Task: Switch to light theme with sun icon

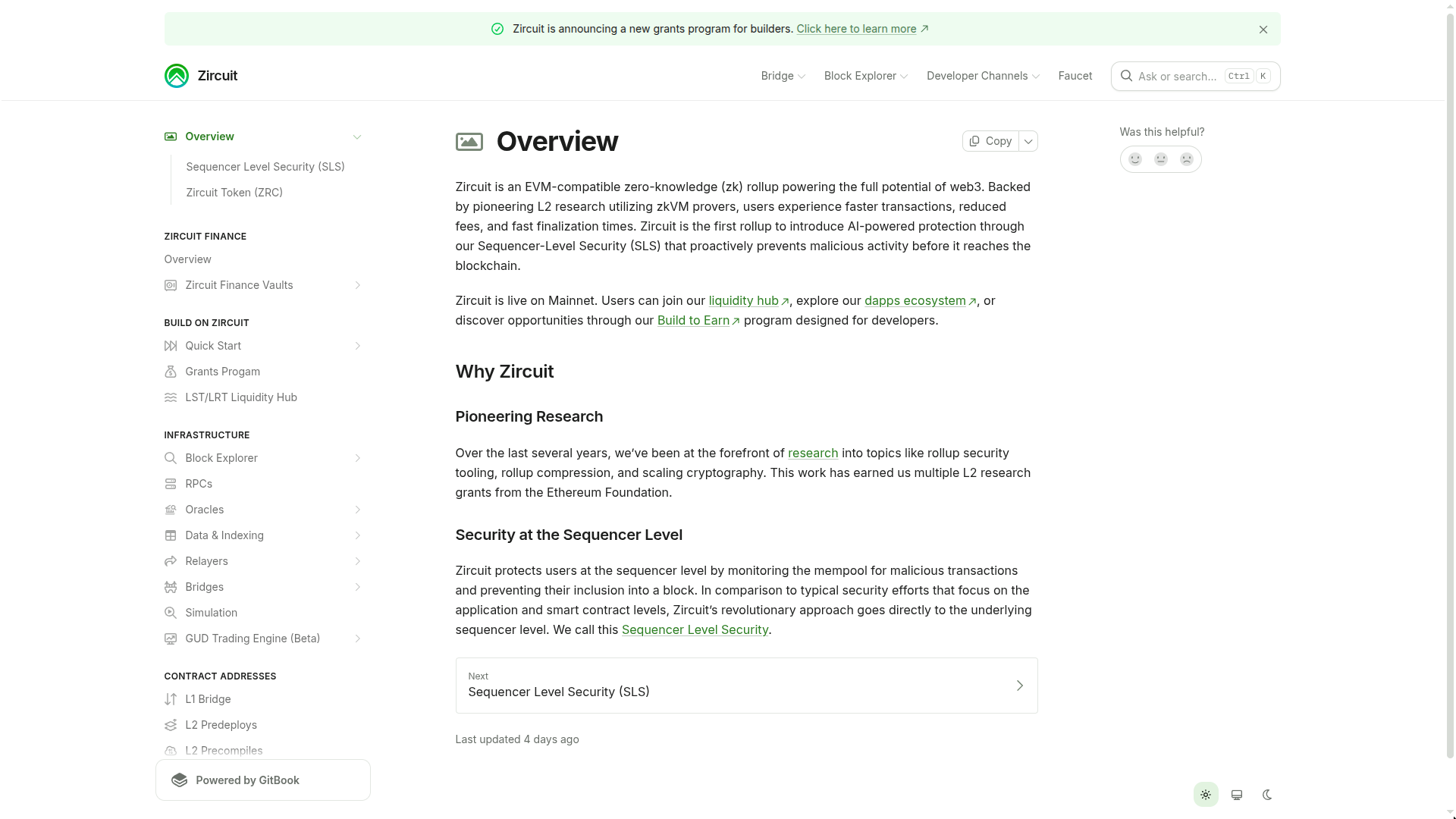Action: [1206, 794]
